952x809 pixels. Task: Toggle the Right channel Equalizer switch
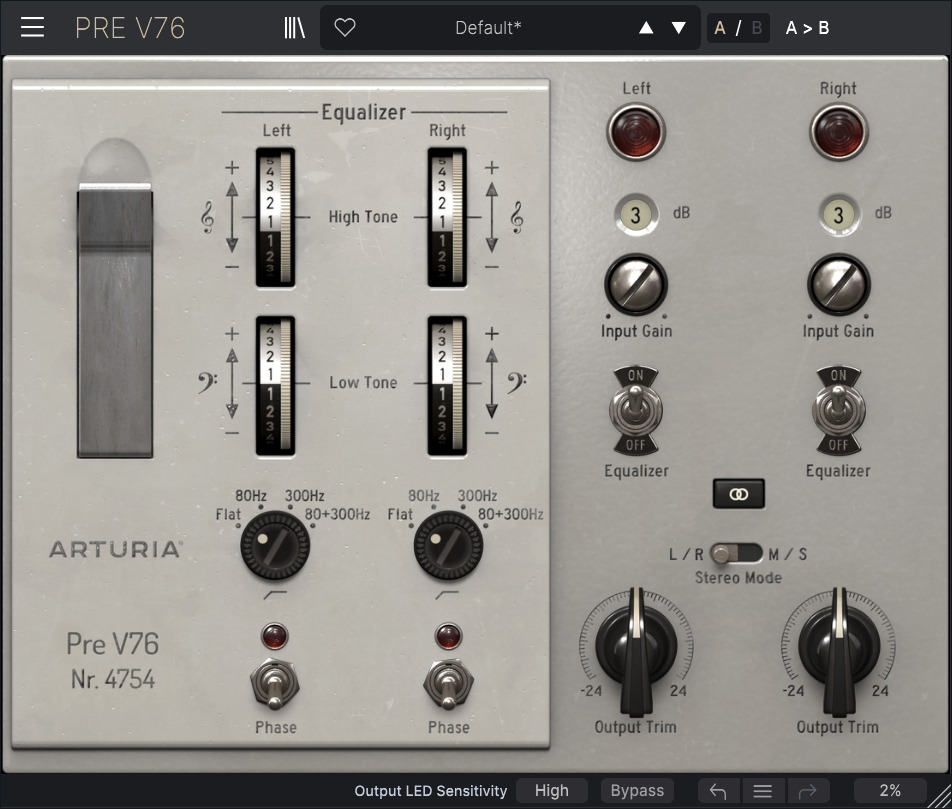tap(838, 412)
